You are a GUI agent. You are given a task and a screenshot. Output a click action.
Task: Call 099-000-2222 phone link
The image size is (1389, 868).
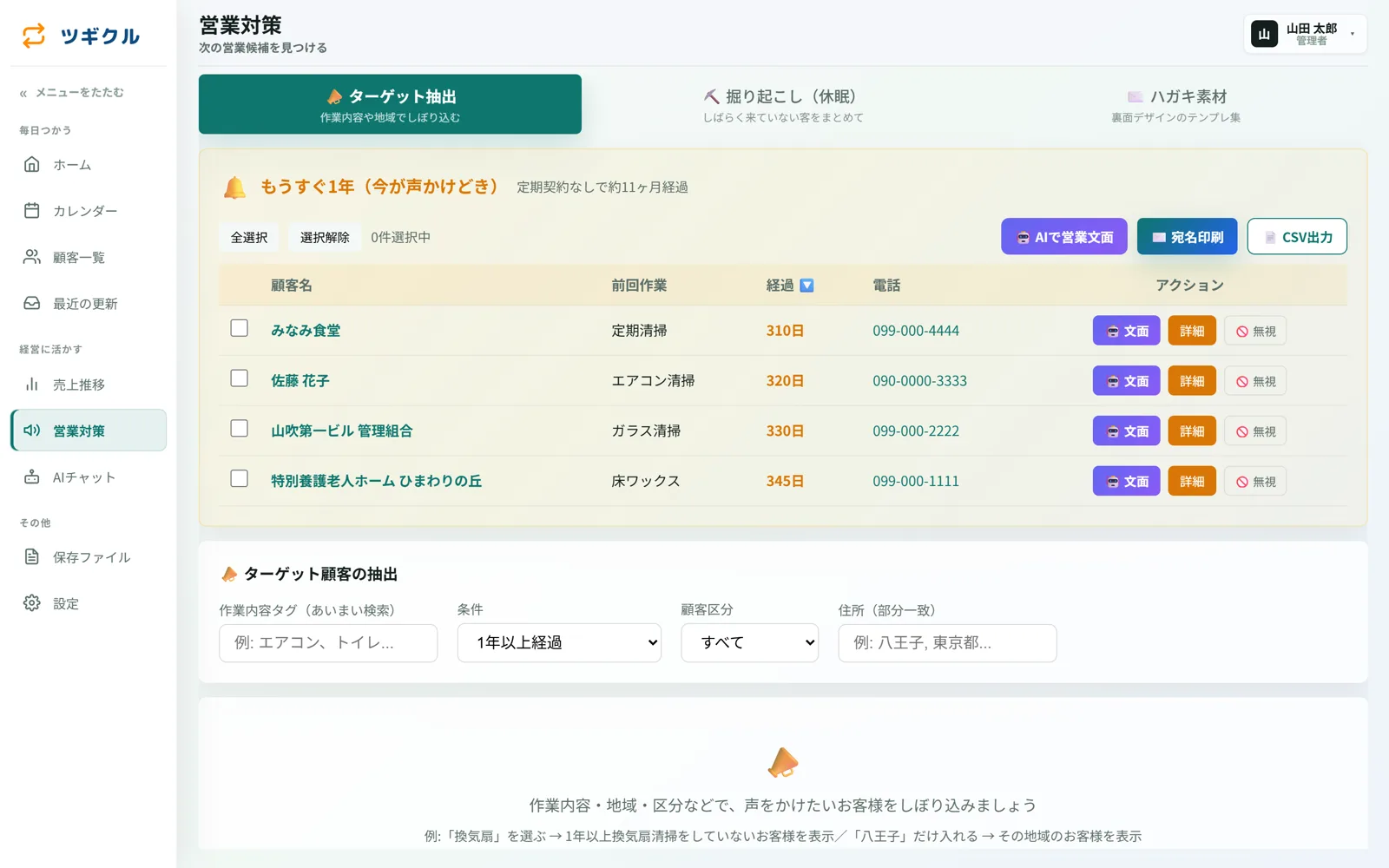click(x=916, y=431)
